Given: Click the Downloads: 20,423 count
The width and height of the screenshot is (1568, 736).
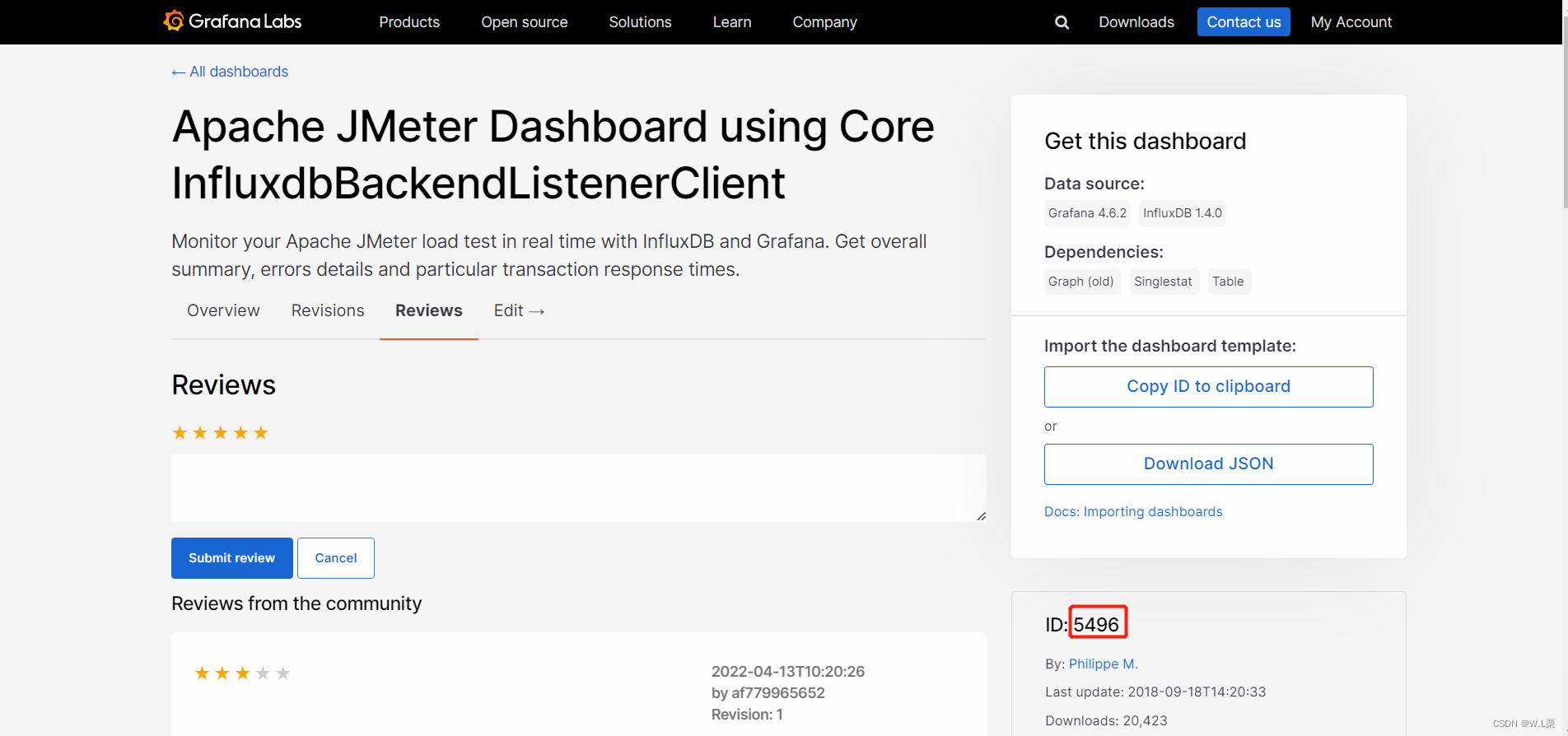Looking at the screenshot, I should click(1106, 721).
